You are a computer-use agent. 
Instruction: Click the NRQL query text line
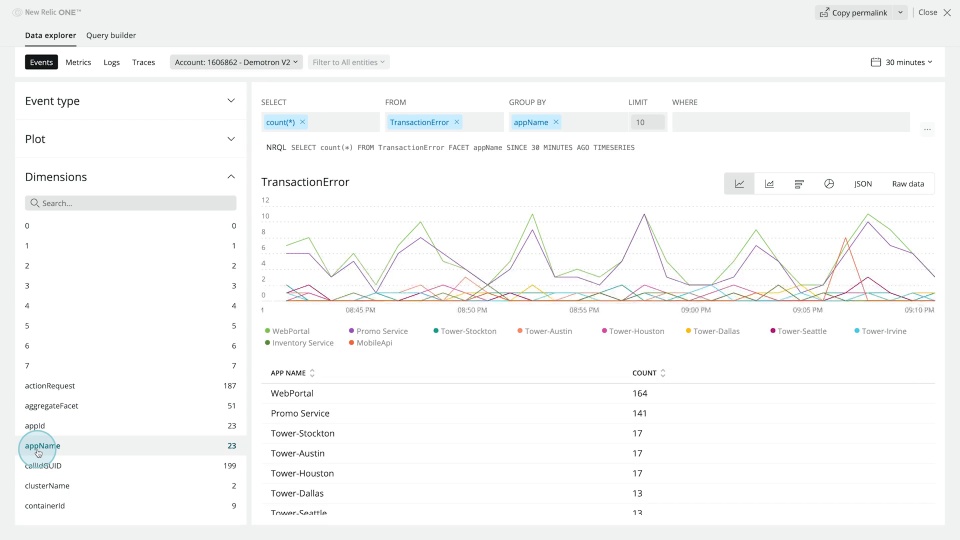tap(451, 148)
